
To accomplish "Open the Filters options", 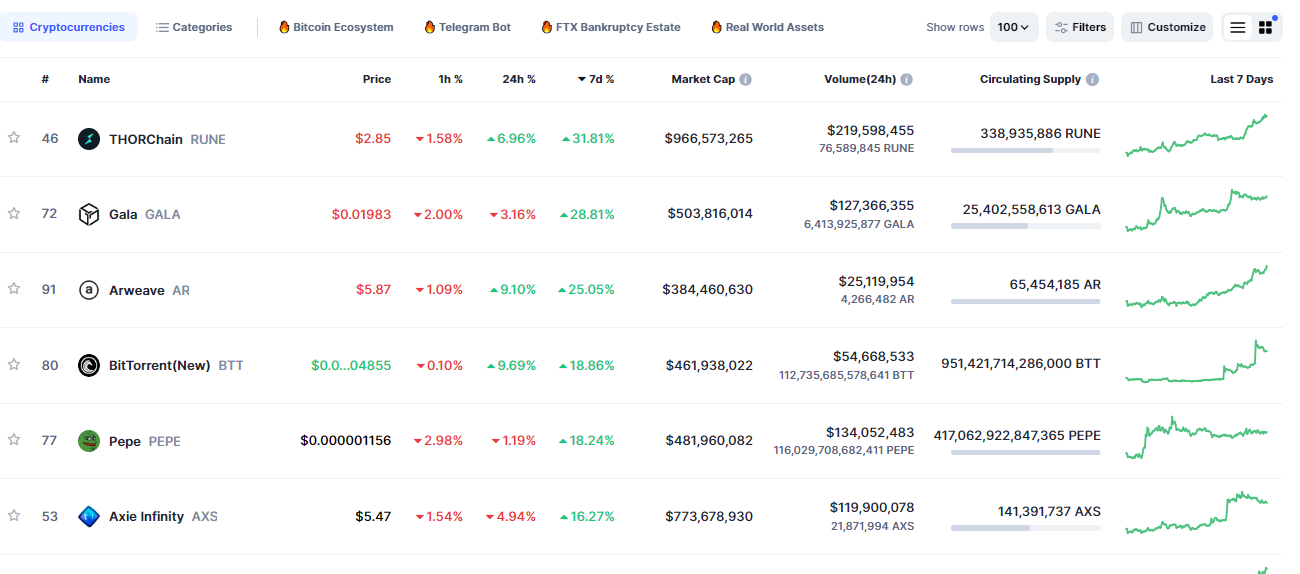I will 1080,27.
